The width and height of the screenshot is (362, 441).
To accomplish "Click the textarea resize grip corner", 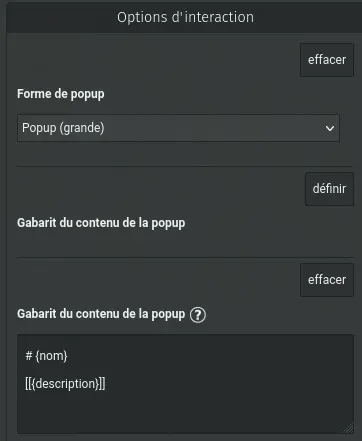I will 348,428.
